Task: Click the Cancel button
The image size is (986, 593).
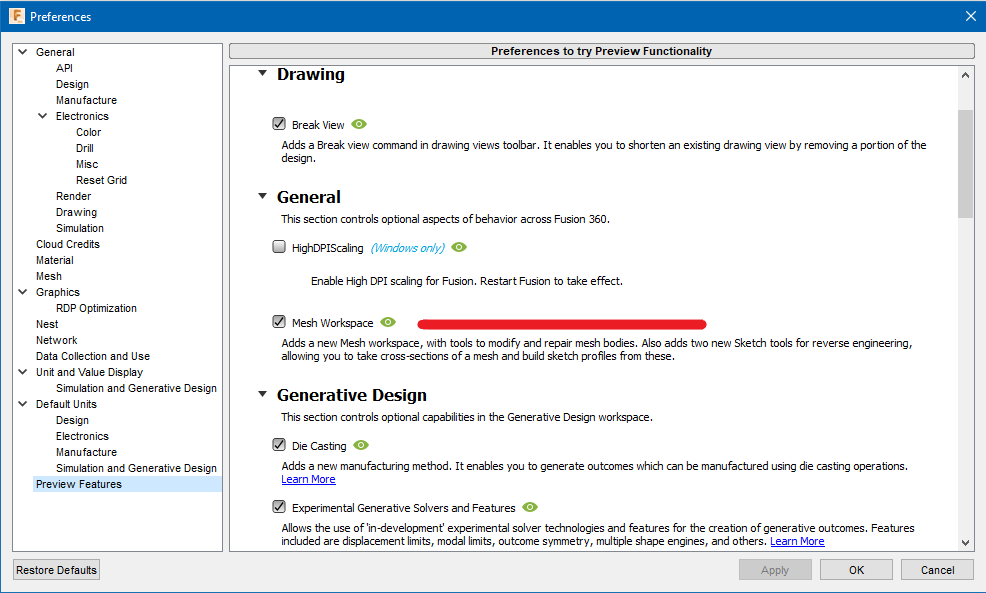Action: (x=938, y=570)
